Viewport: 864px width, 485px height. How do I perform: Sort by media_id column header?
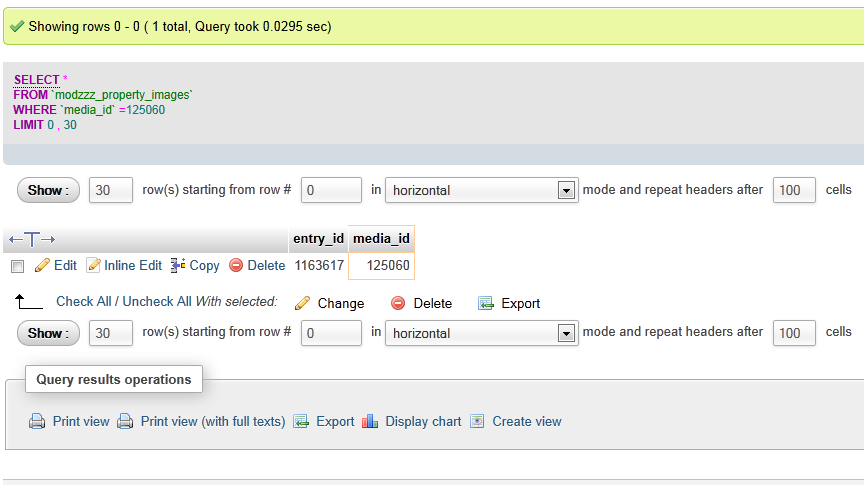[x=381, y=239]
